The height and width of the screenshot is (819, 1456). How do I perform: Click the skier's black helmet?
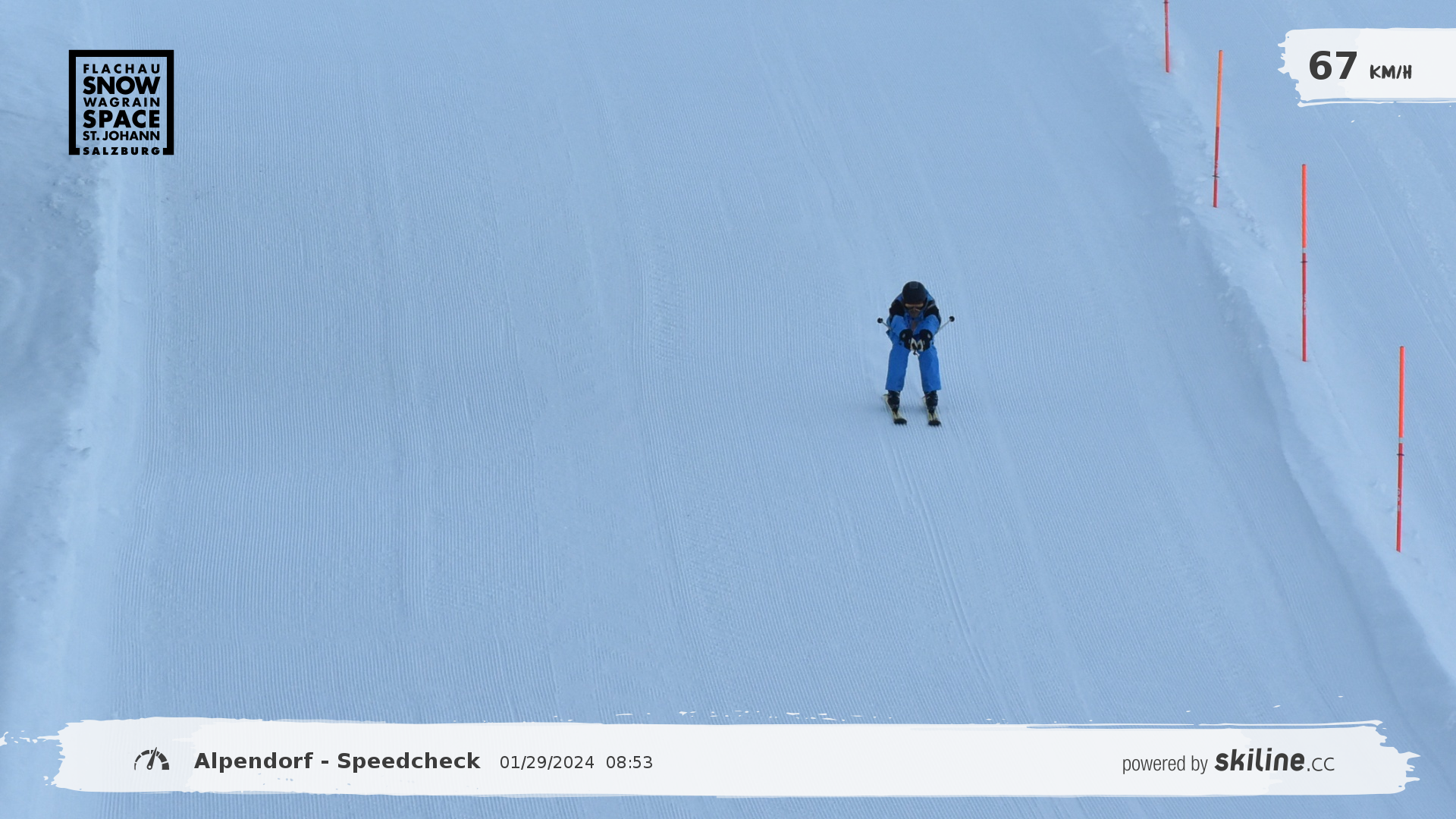click(x=914, y=292)
